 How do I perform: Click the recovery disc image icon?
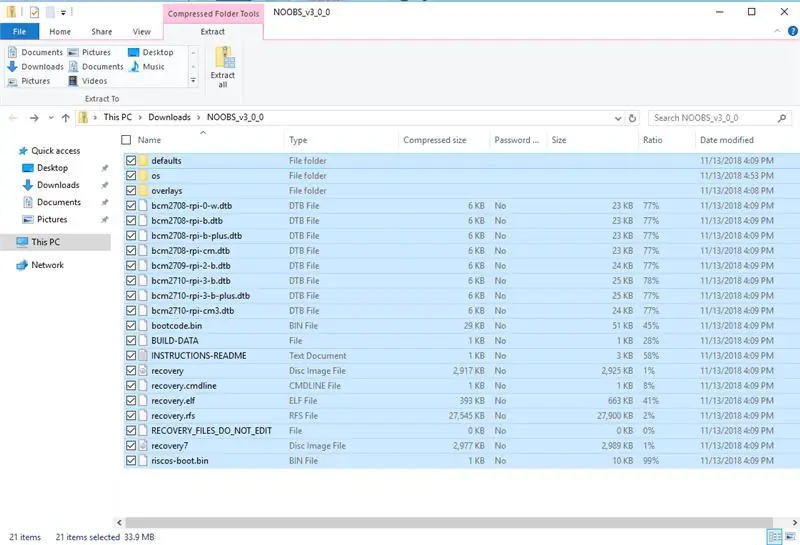pyautogui.click(x=143, y=370)
